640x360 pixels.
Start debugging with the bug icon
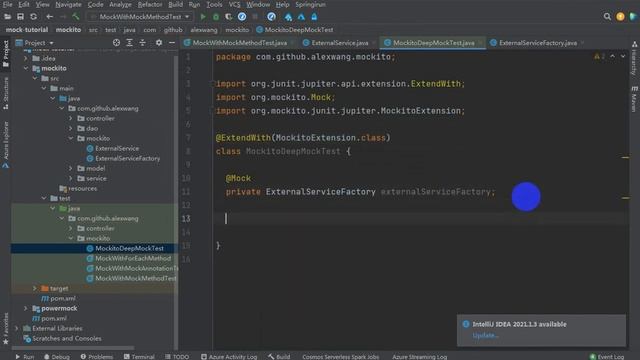[x=216, y=17]
